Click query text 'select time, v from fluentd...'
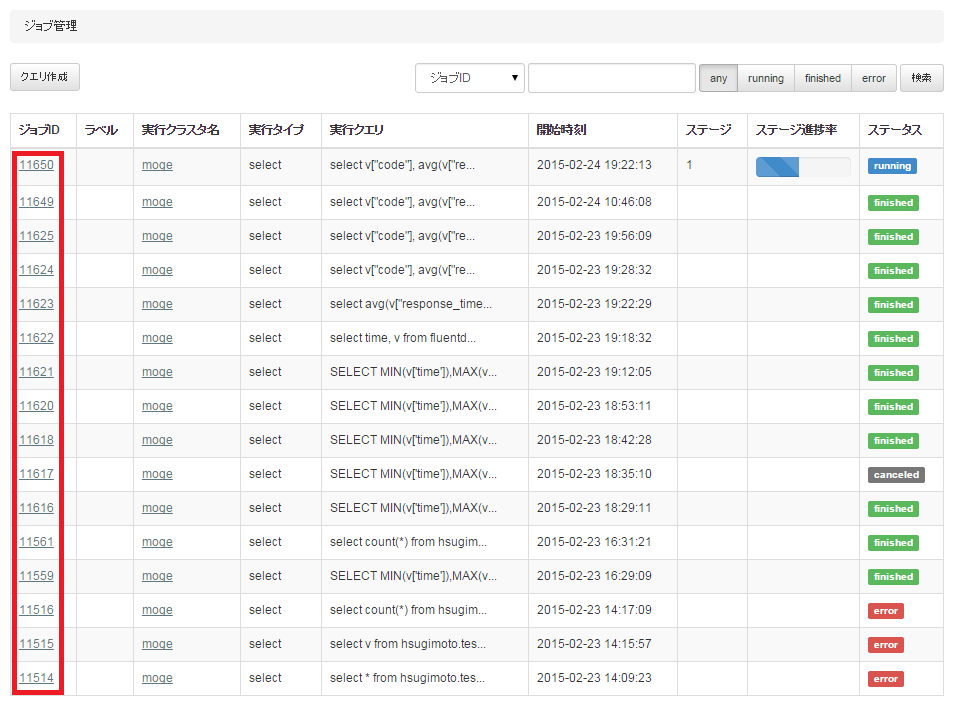The height and width of the screenshot is (701, 958). click(403, 338)
